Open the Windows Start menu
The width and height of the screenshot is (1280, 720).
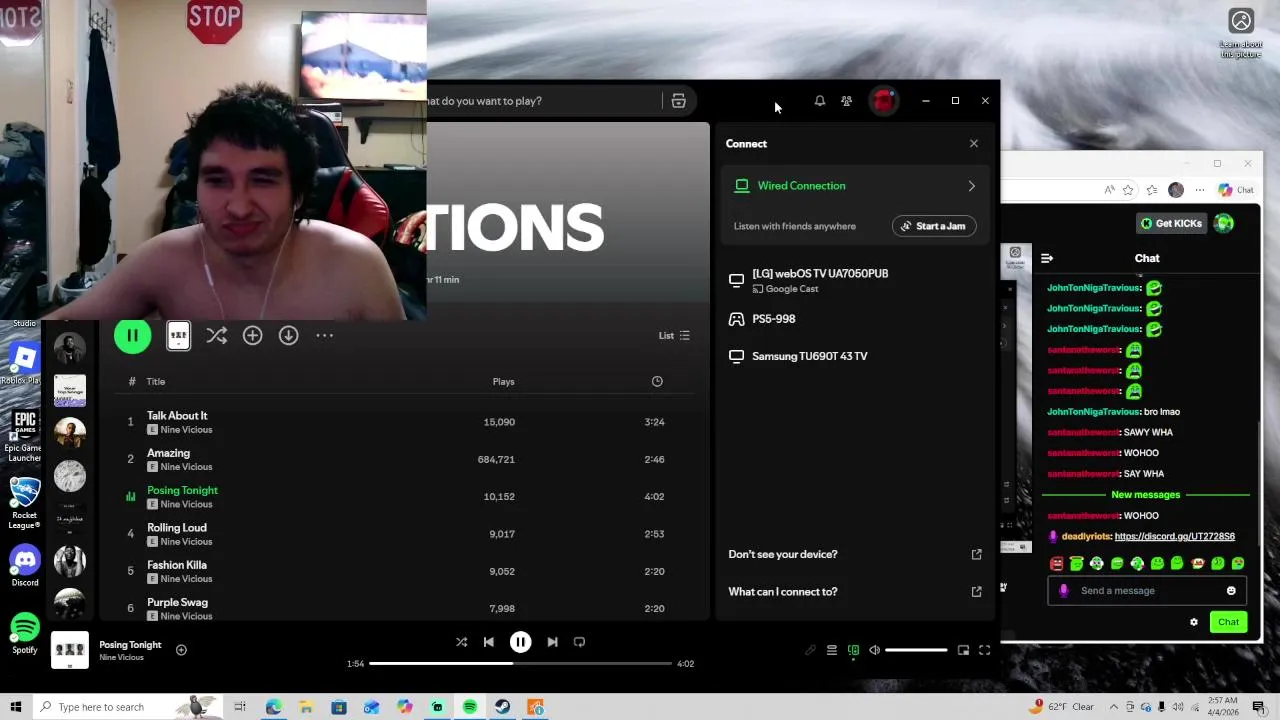(x=15, y=707)
